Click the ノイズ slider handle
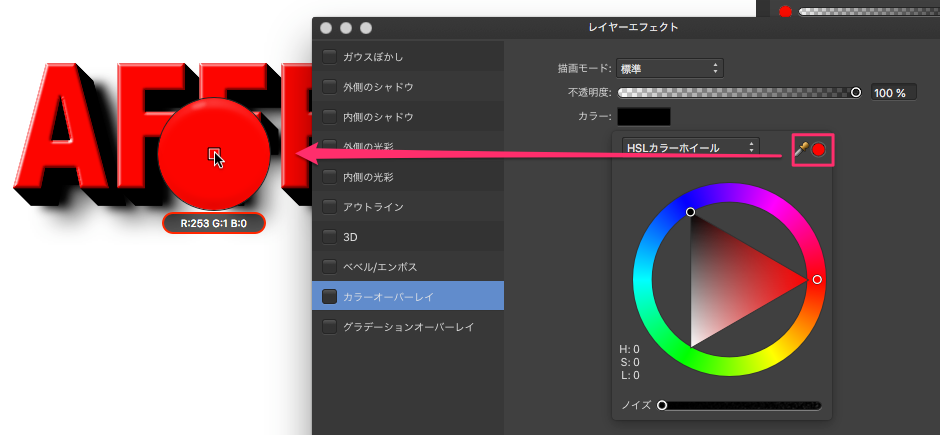 (662, 405)
